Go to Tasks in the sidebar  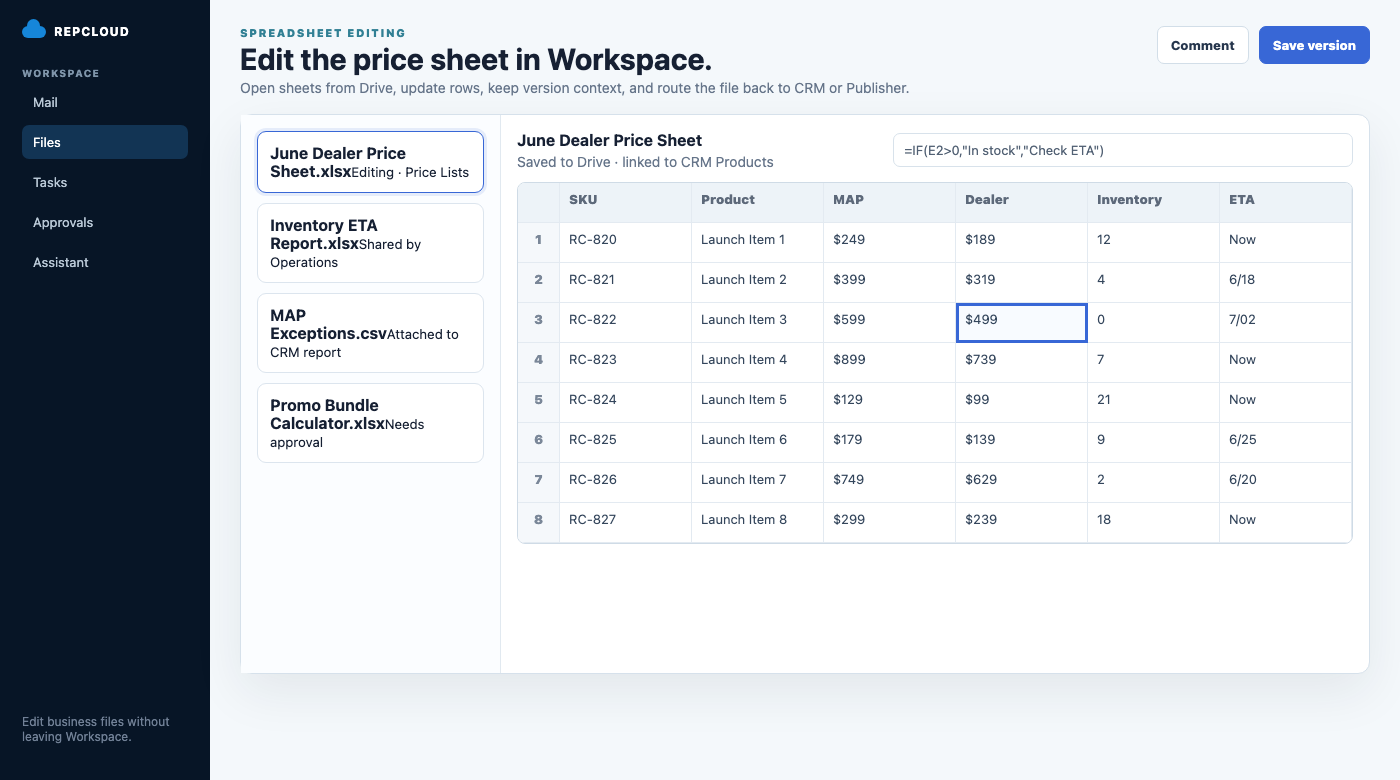[105, 182]
